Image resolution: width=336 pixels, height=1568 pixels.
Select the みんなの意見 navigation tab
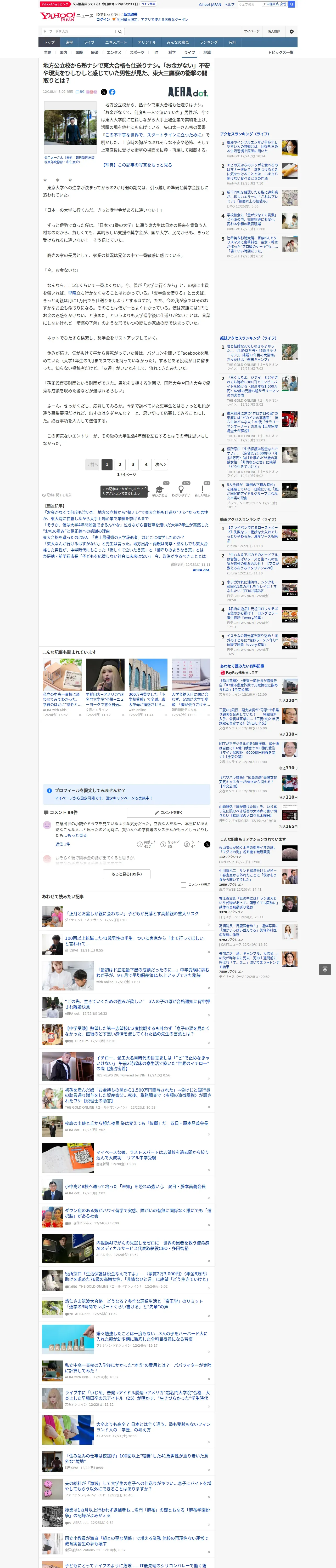pyautogui.click(x=178, y=43)
